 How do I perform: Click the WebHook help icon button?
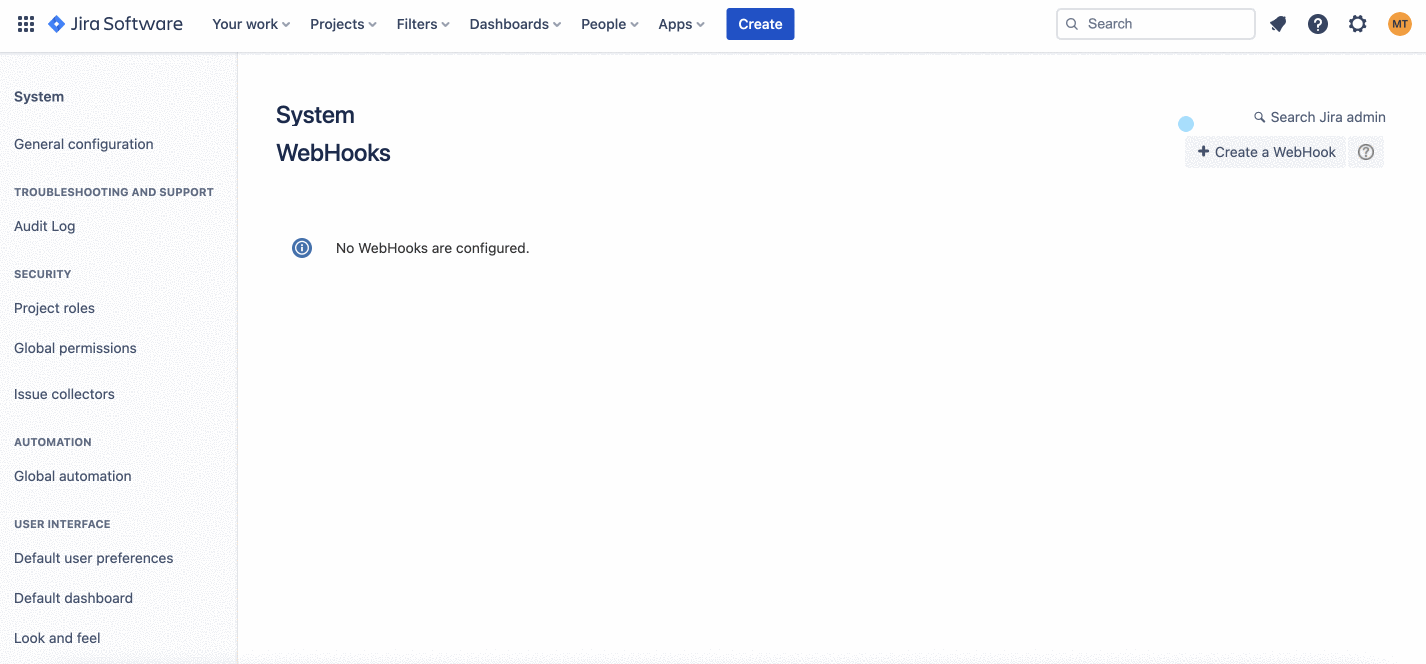click(1366, 152)
